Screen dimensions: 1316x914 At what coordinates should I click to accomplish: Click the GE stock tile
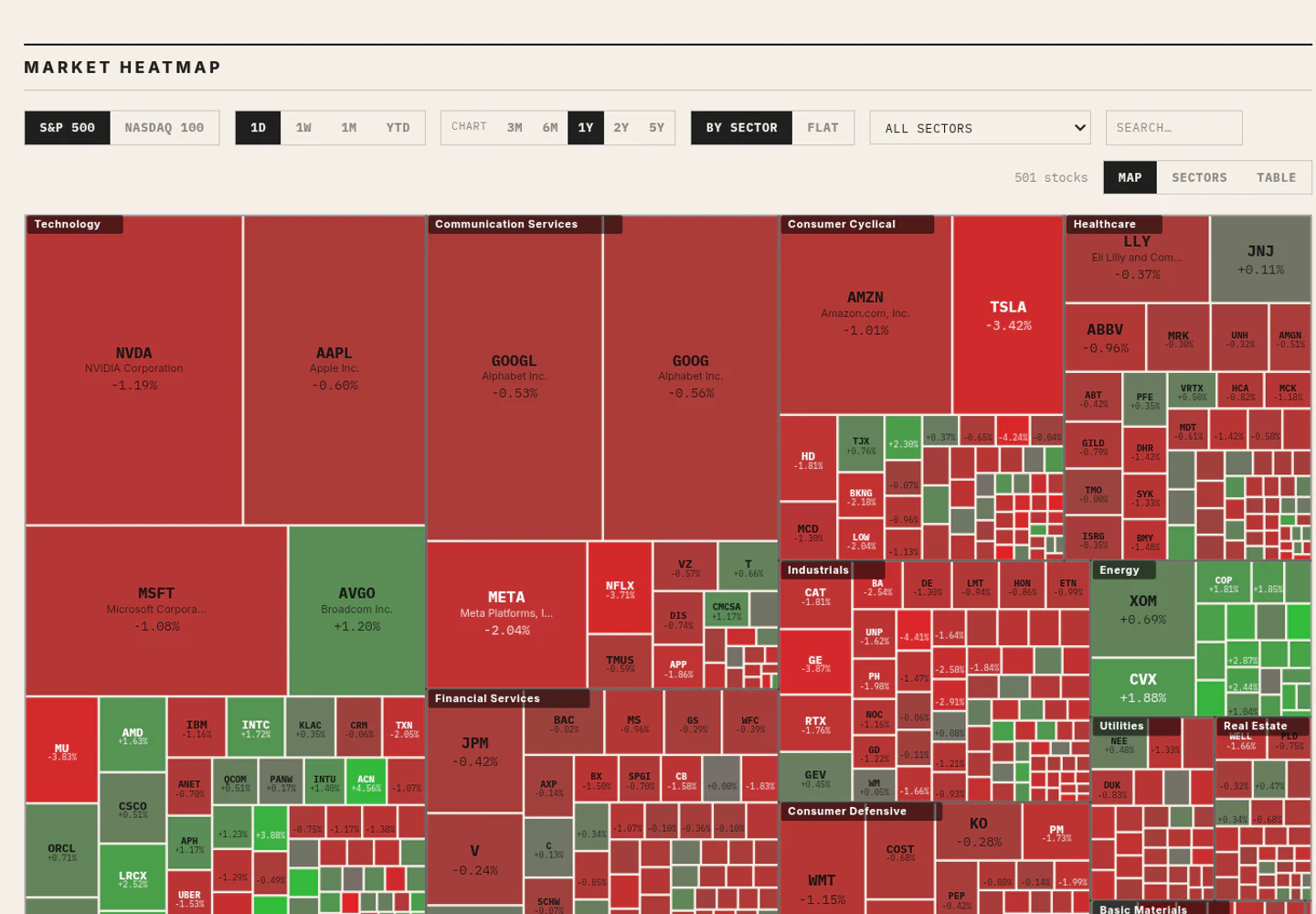coord(815,663)
